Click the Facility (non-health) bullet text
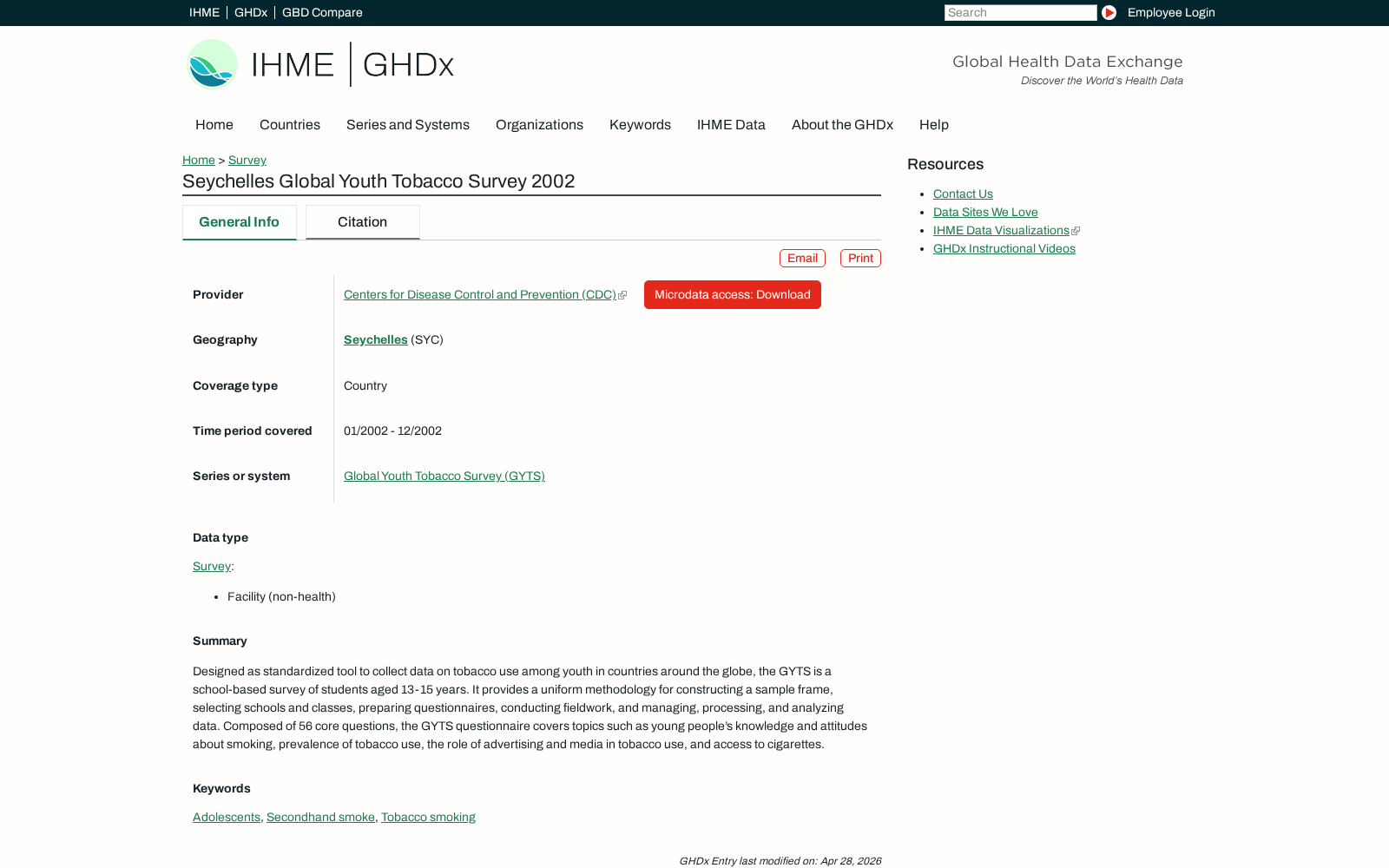Viewport: 1389px width, 868px height. click(x=281, y=596)
